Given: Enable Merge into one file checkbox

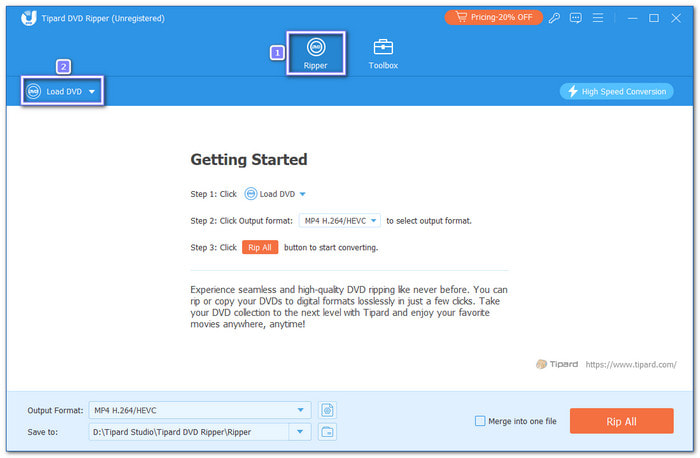Looking at the screenshot, I should click(x=480, y=421).
